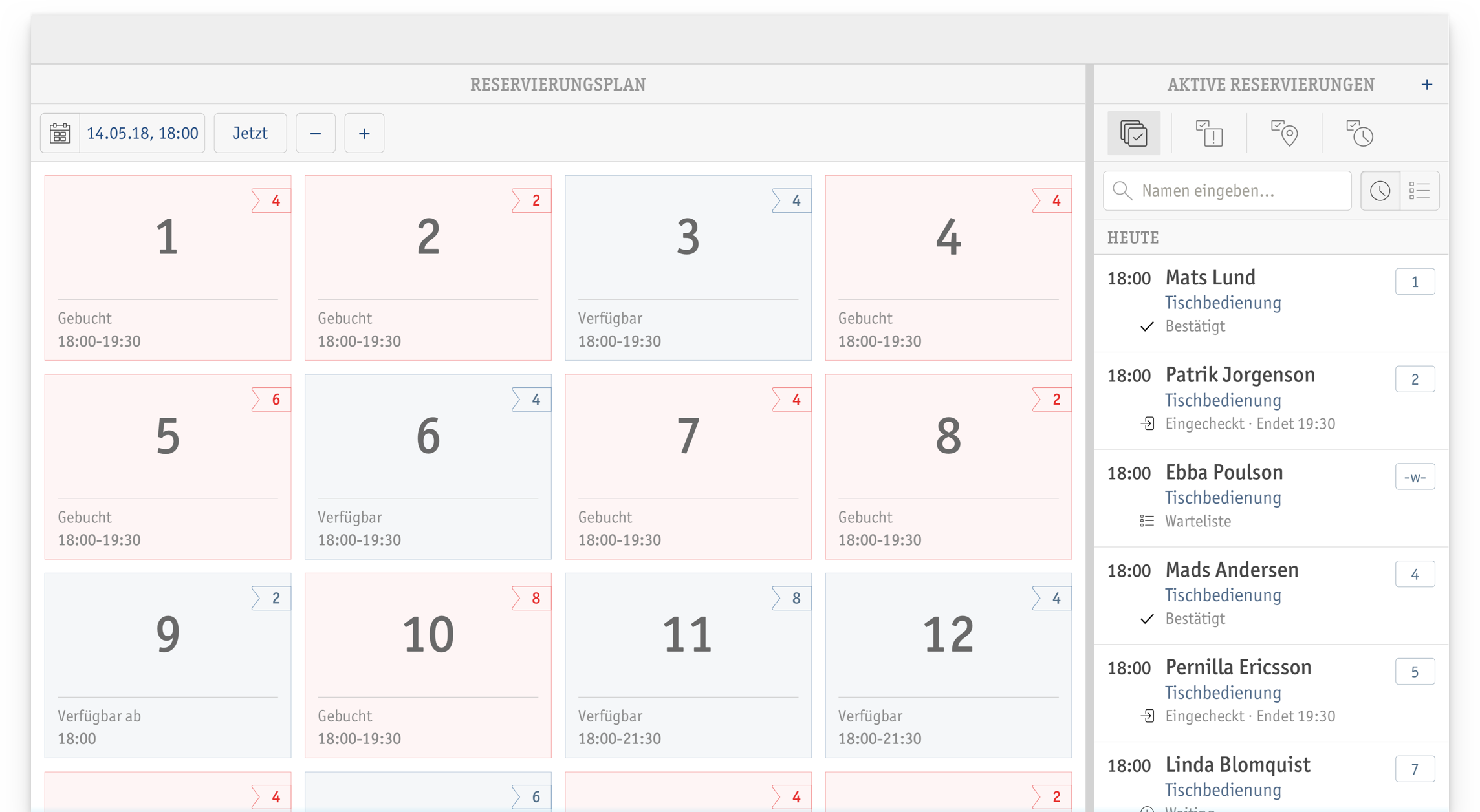1480x812 pixels.
Task: Add a new reservation with plus icon
Action: pyautogui.click(x=1426, y=85)
